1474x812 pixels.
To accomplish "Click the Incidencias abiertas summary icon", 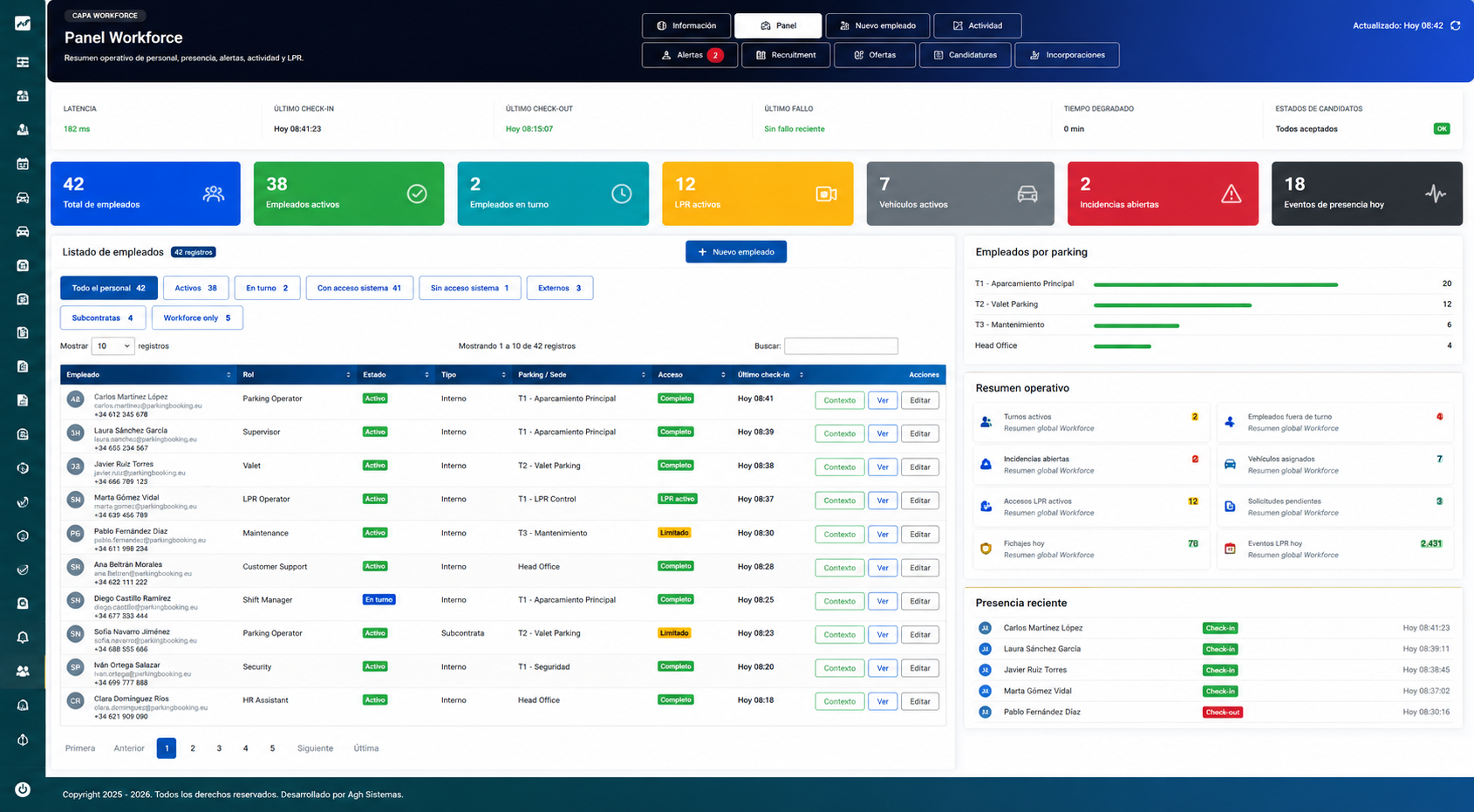I will click(986, 464).
